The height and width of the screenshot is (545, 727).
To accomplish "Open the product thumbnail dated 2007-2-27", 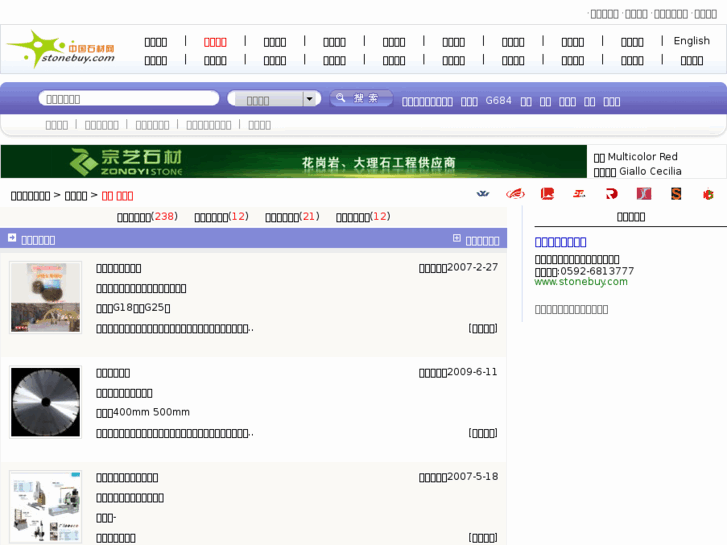I will coord(45,297).
